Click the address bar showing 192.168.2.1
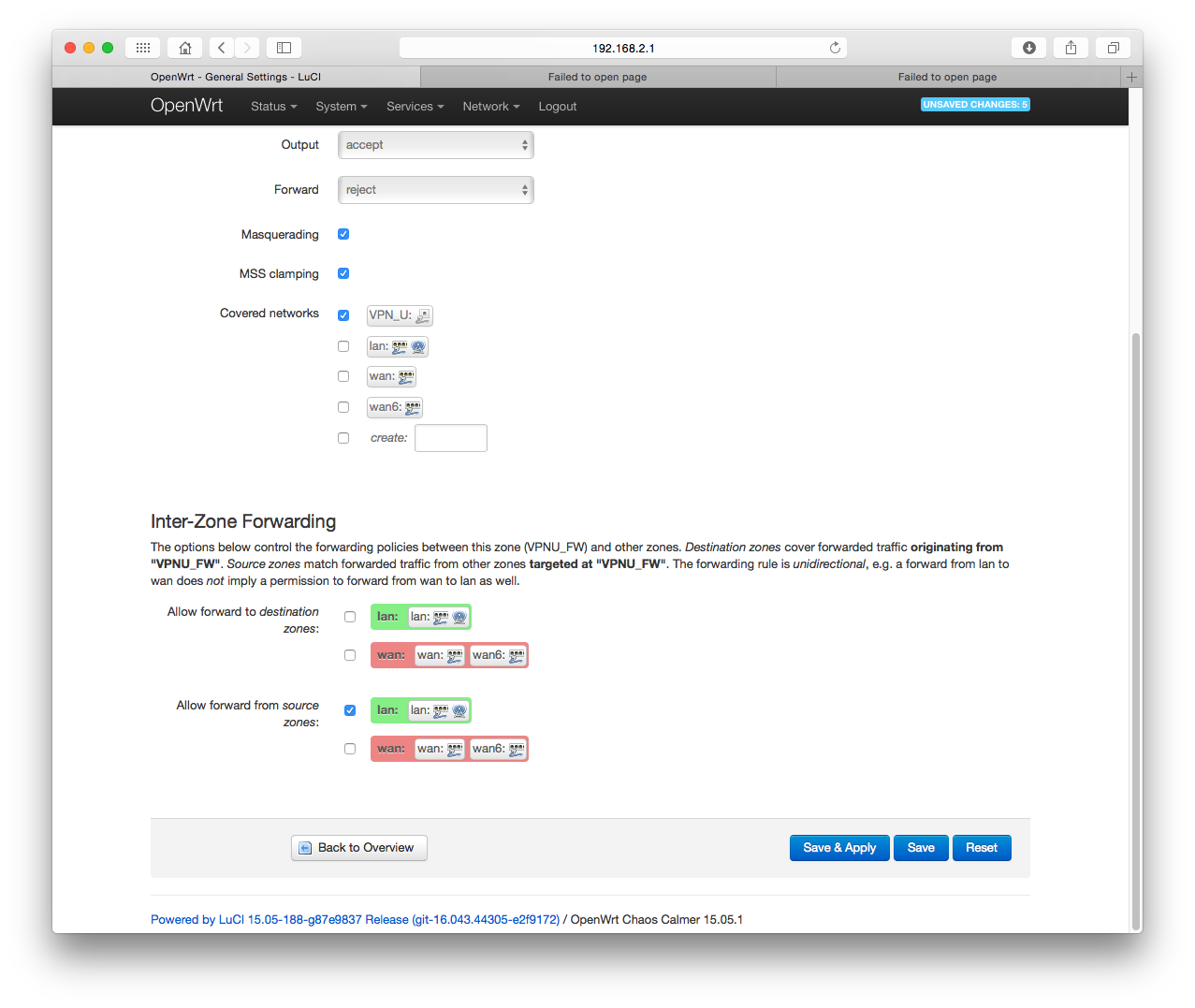 click(x=623, y=48)
